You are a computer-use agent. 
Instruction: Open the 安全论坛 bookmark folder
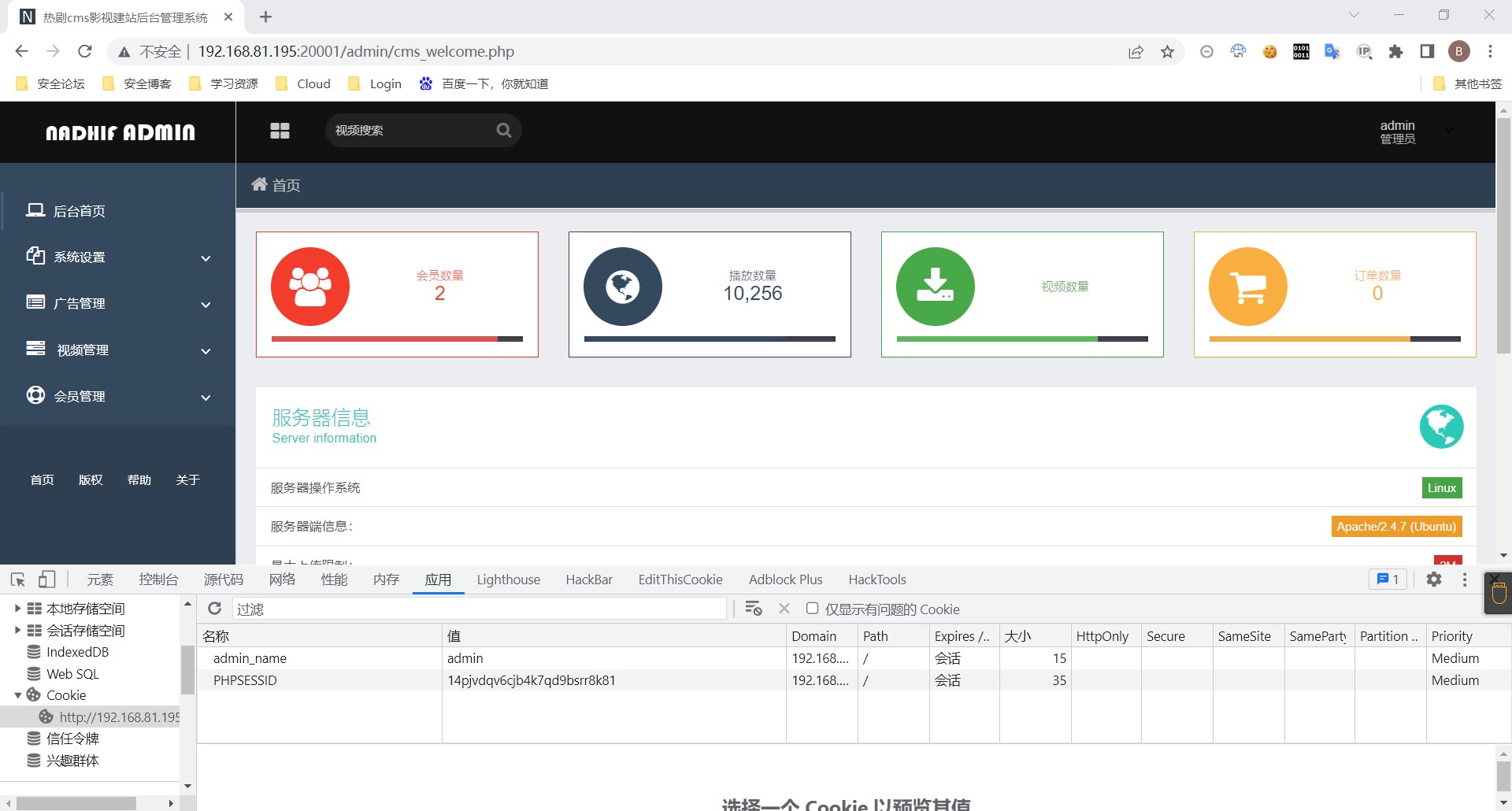click(x=50, y=83)
